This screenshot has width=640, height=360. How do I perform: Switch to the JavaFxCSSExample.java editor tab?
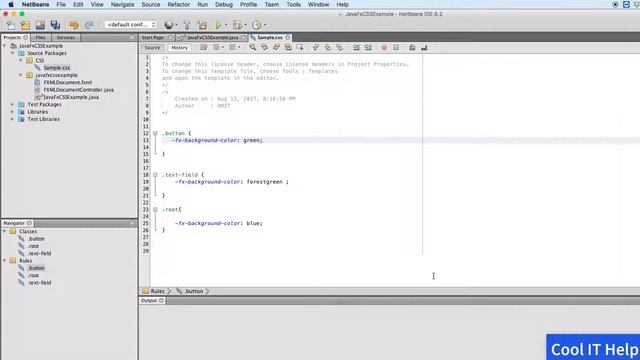tap(212, 38)
